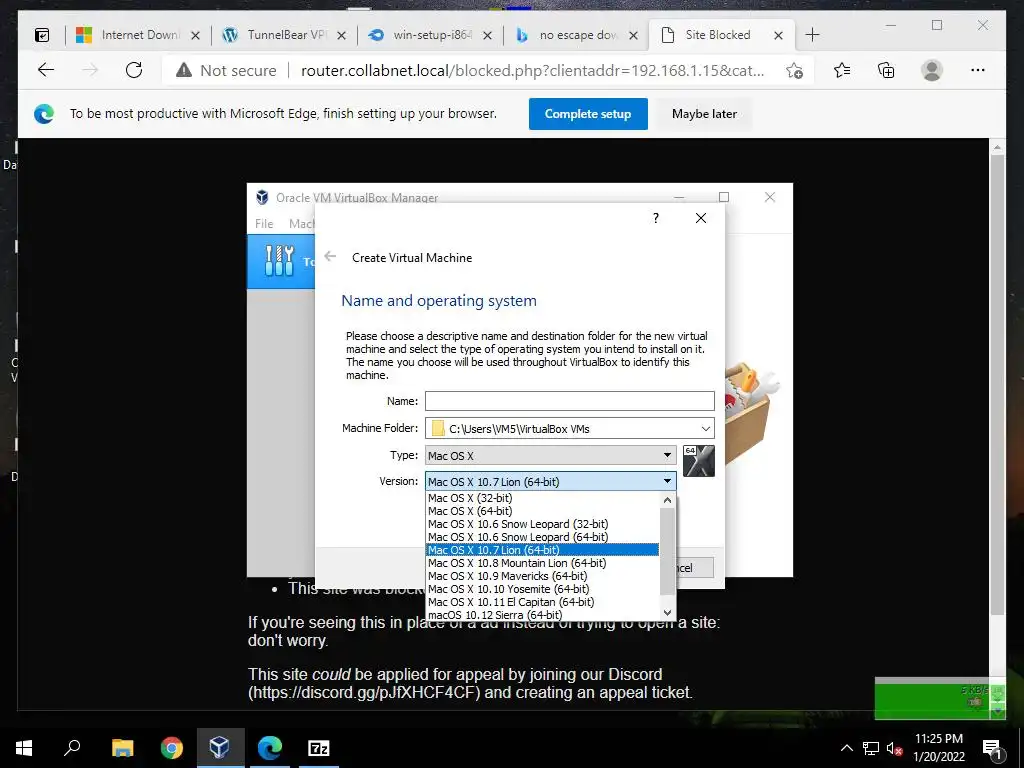Open Edge Settings and more menu
This screenshot has height=768, width=1024.
point(978,70)
